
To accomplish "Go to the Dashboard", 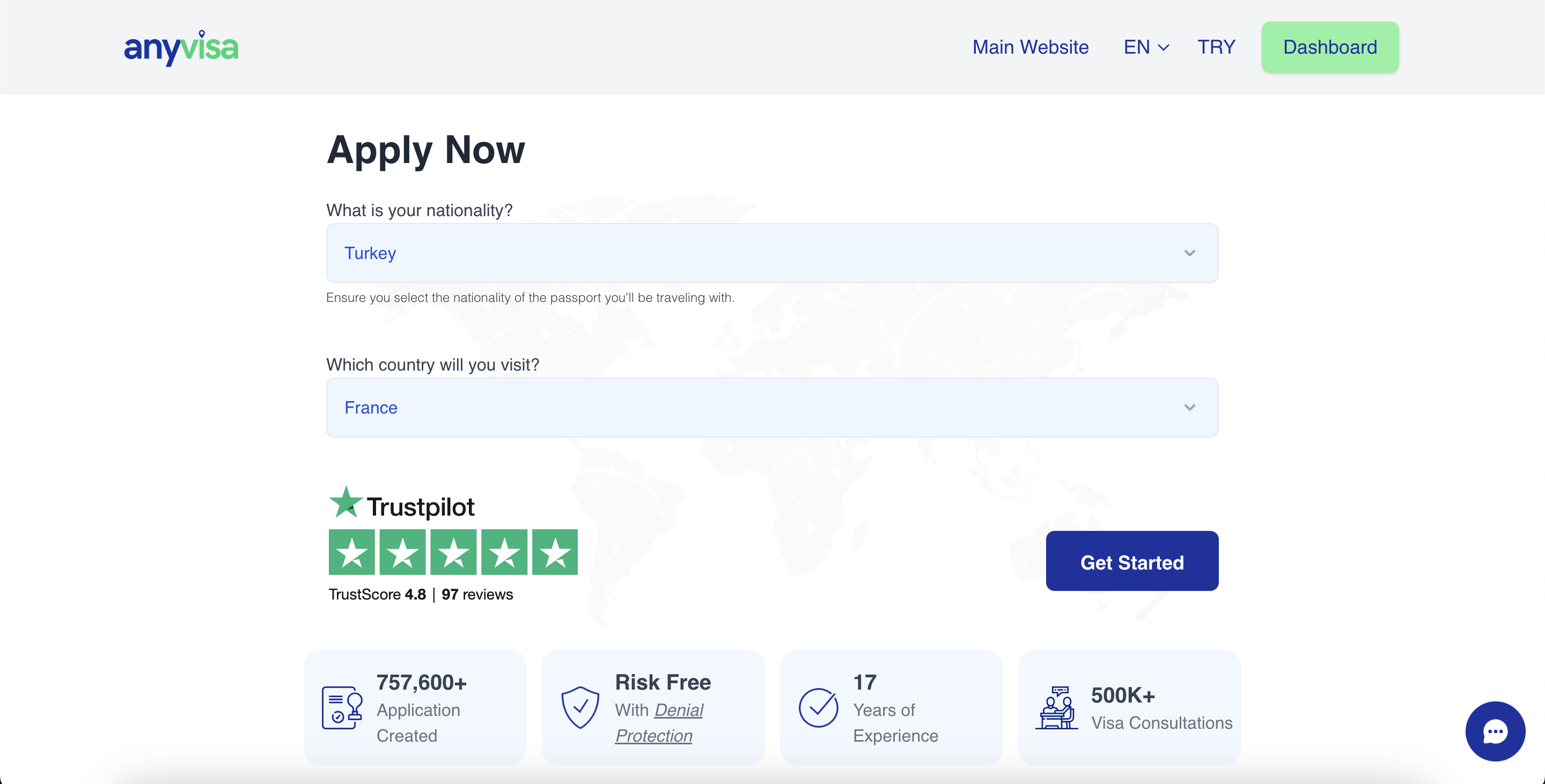I will coord(1330,47).
